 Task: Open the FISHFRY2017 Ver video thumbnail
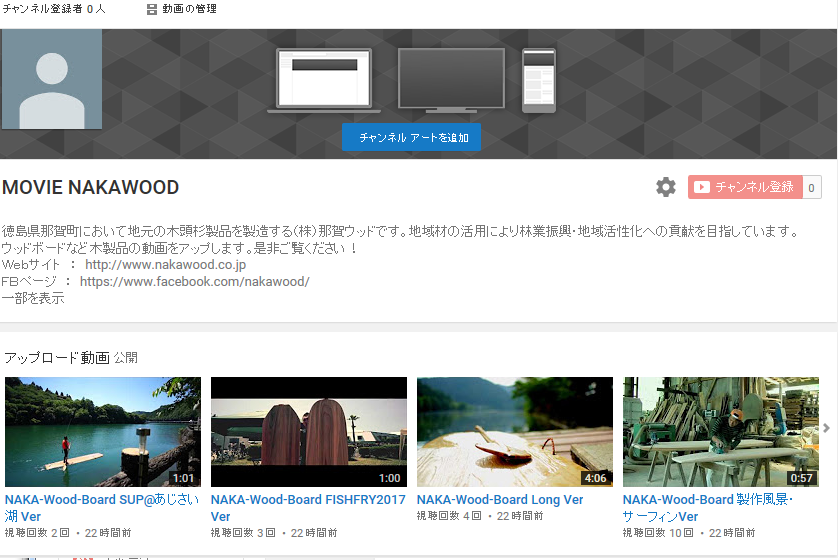(x=309, y=432)
